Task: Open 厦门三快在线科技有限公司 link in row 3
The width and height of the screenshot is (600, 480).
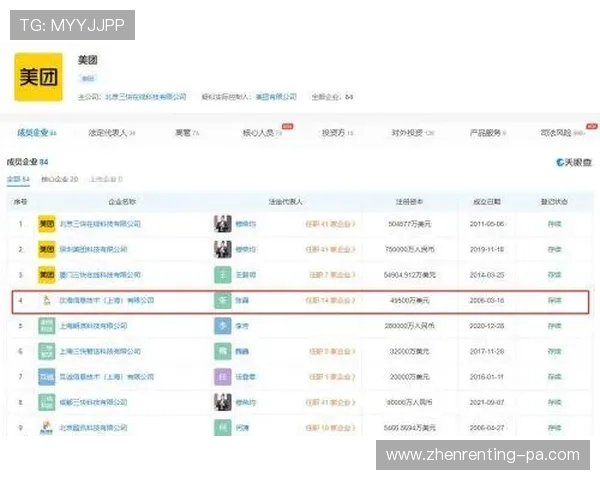Action: click(x=100, y=275)
